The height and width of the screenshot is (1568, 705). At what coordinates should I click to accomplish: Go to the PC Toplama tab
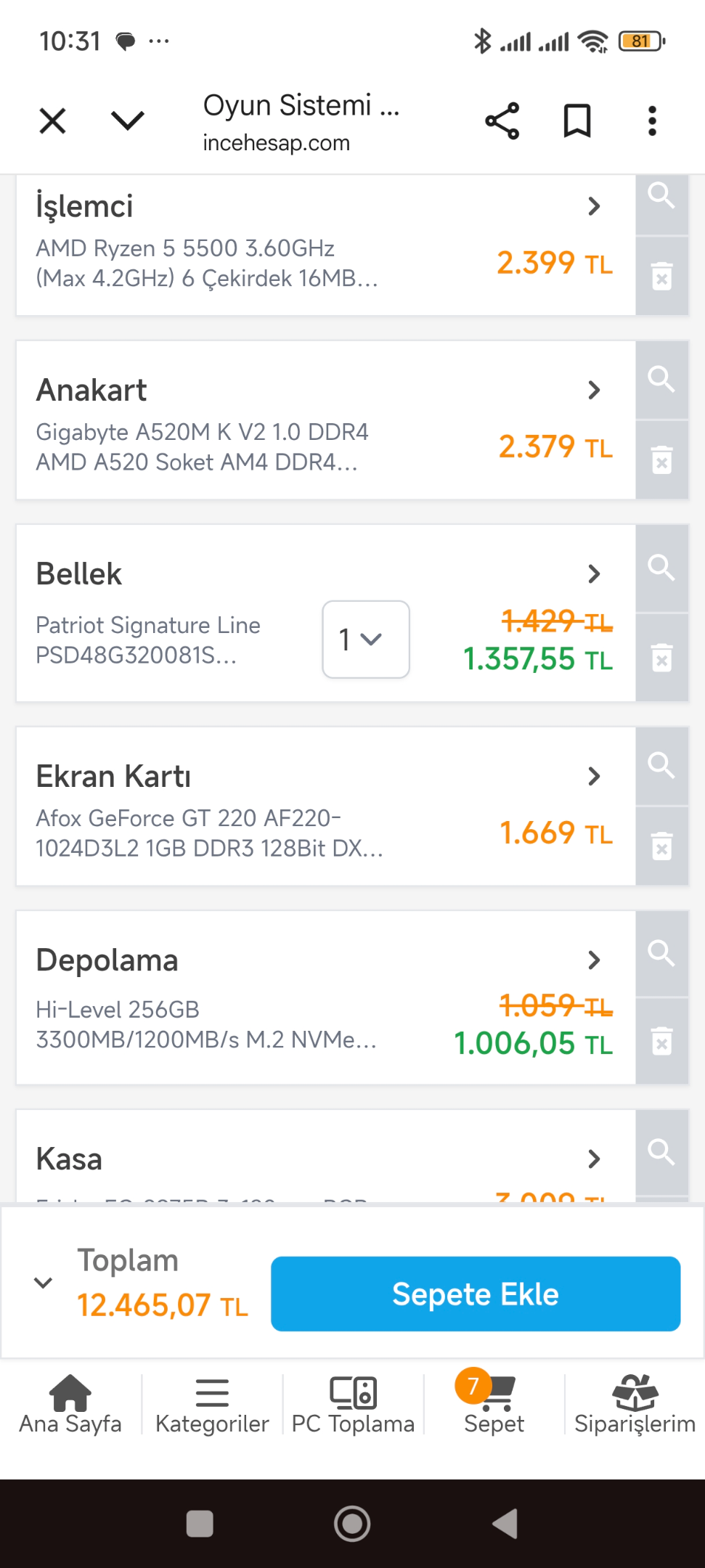tap(353, 1405)
